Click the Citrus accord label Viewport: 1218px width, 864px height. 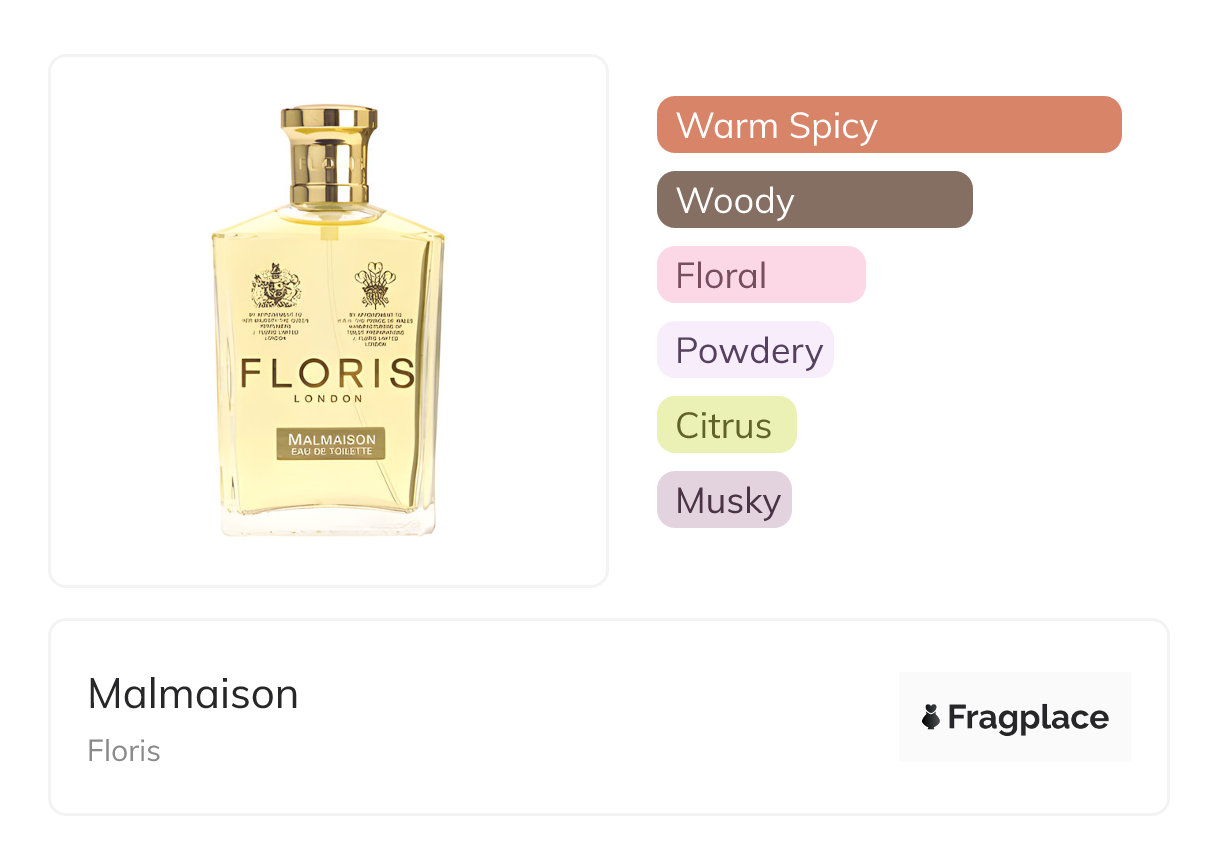[726, 425]
